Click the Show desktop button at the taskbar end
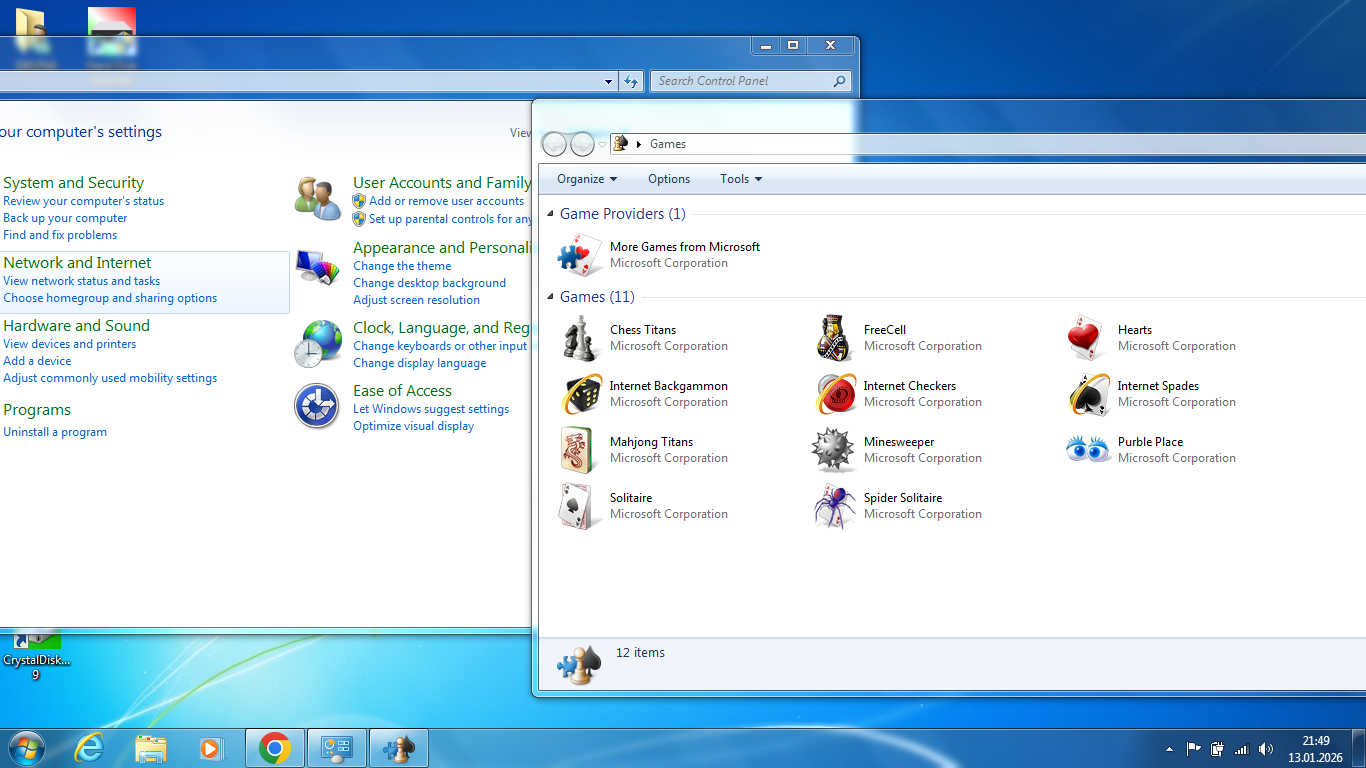The height and width of the screenshot is (768, 1366). [1359, 748]
